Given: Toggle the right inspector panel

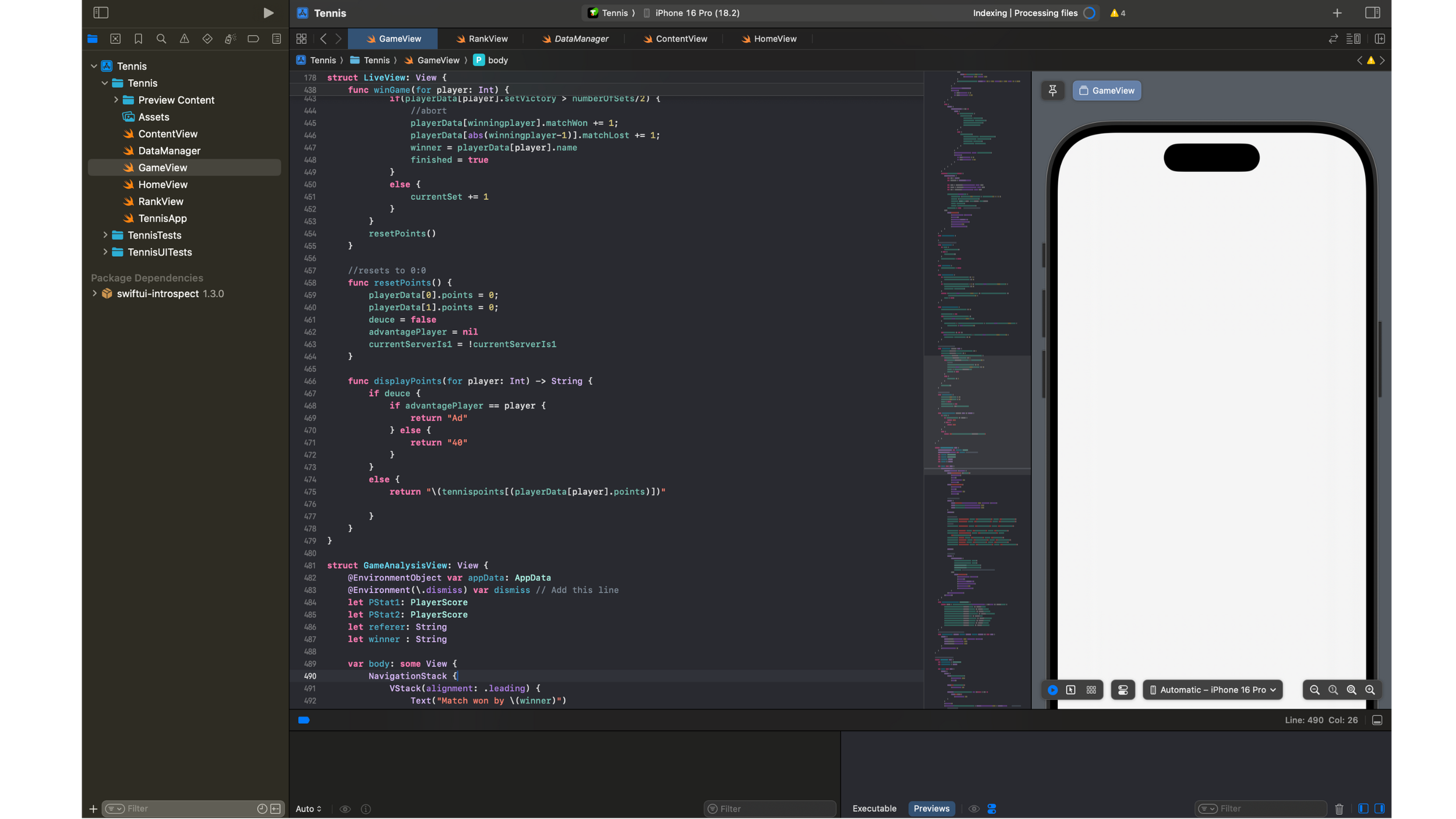Looking at the screenshot, I should pyautogui.click(x=1372, y=13).
